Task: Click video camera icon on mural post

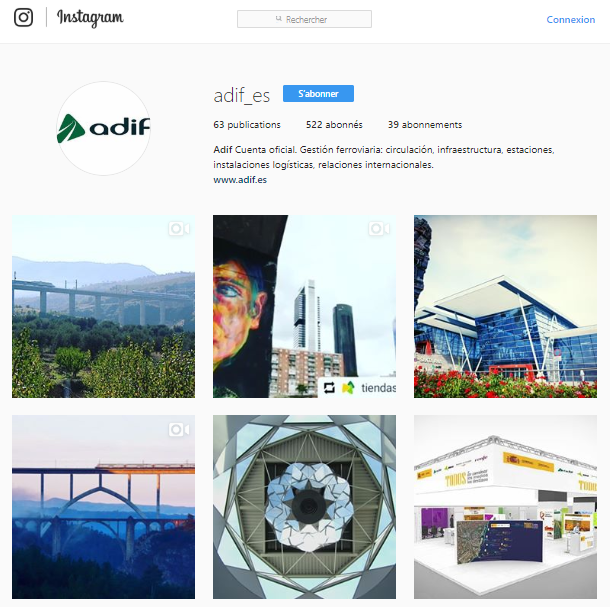Action: [379, 229]
